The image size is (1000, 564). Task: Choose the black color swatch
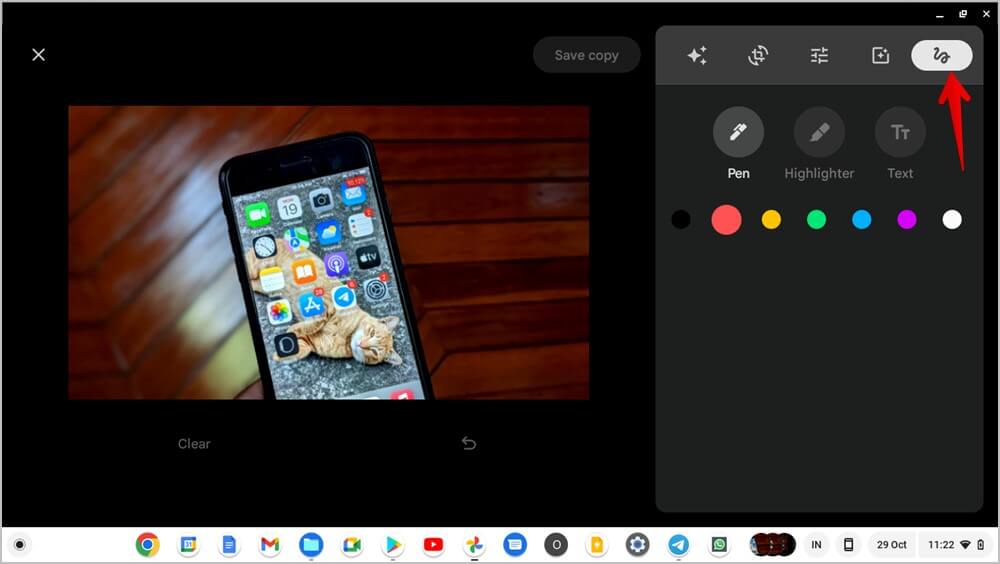(x=680, y=219)
